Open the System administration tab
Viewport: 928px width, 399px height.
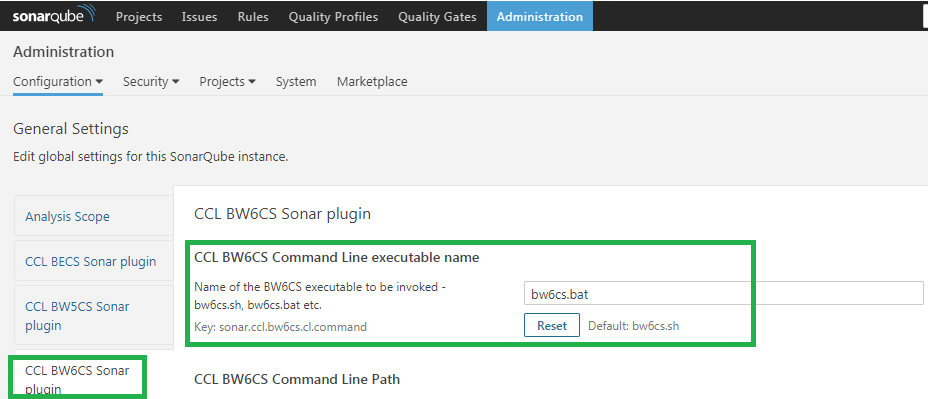point(296,82)
